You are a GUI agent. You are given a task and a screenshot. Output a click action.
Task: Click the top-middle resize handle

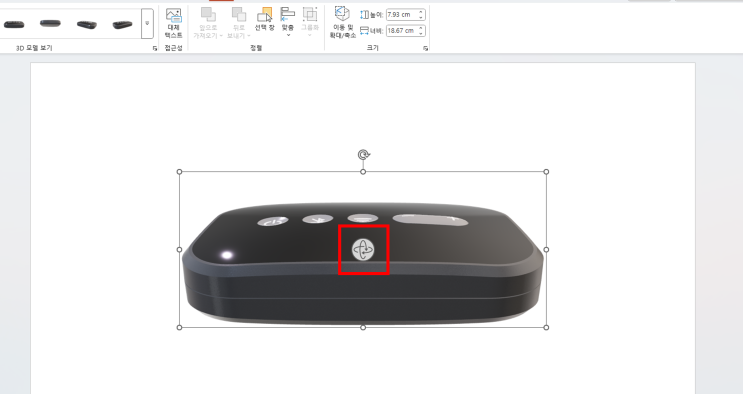point(363,172)
